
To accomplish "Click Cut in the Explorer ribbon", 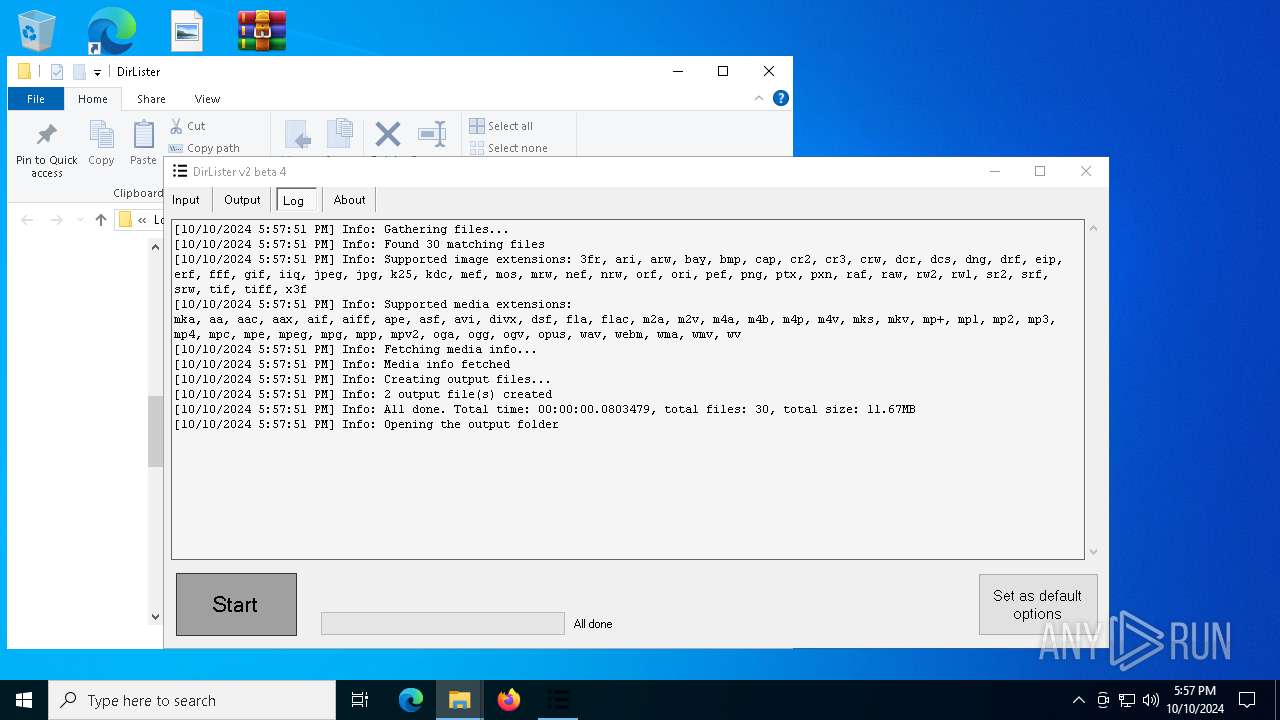I will 187,126.
